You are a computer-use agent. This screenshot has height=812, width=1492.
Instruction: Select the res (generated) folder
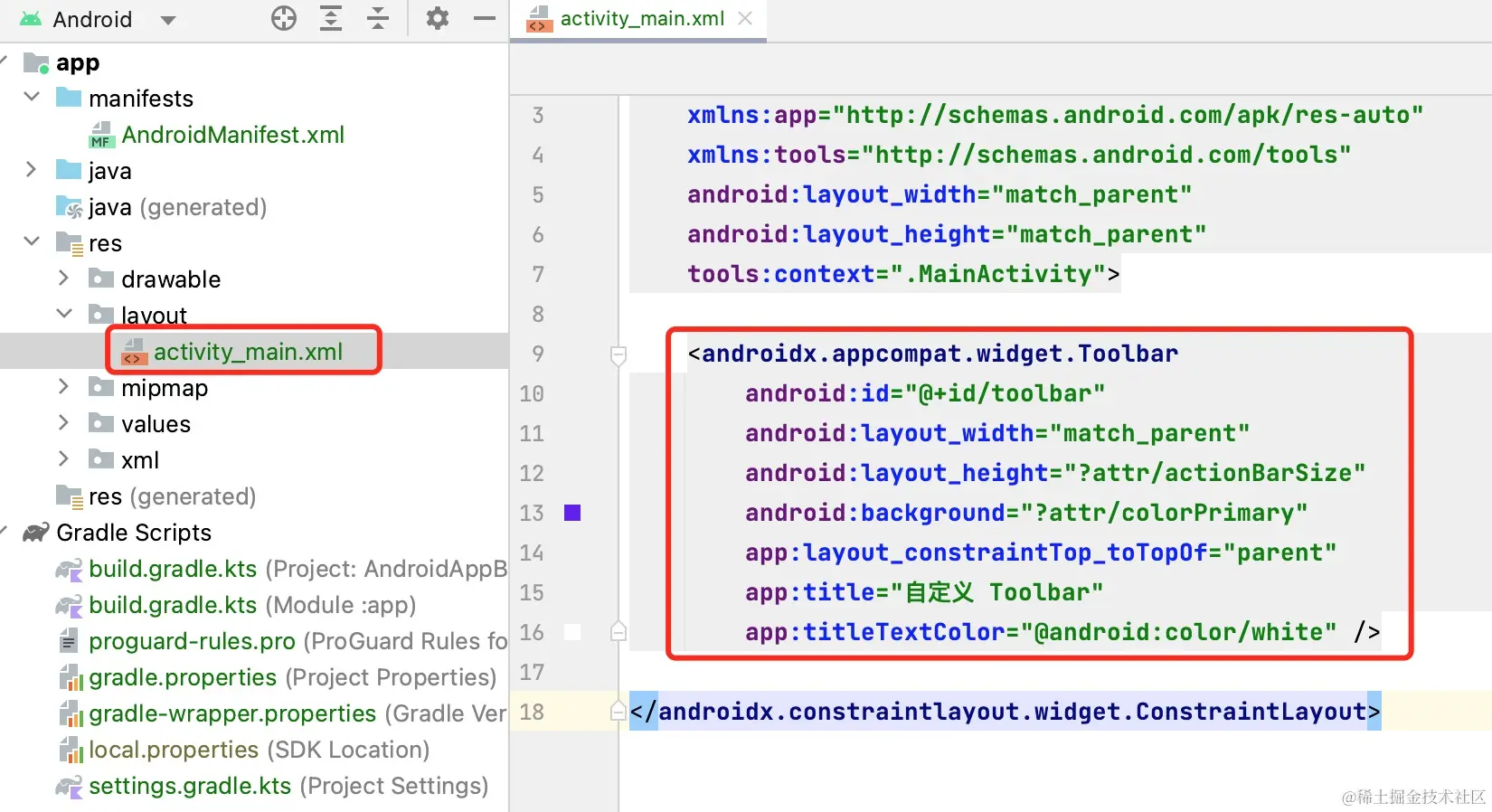coord(173,496)
